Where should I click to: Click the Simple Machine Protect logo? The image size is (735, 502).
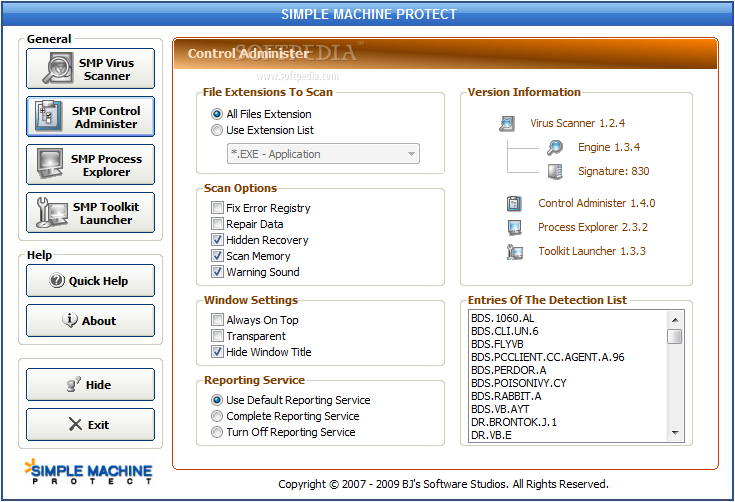pyautogui.click(x=89, y=471)
